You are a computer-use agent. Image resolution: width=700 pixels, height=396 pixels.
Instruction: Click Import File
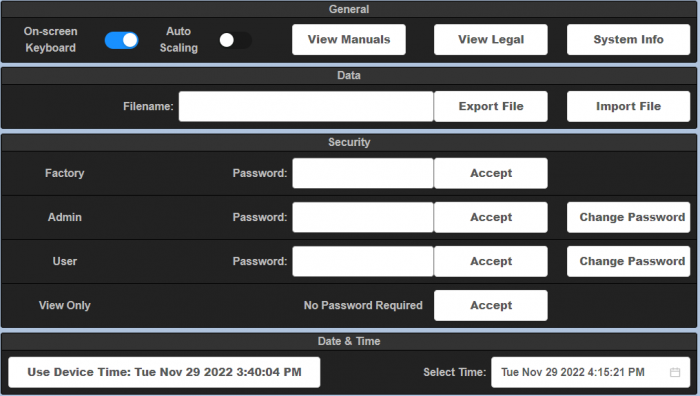tap(628, 106)
